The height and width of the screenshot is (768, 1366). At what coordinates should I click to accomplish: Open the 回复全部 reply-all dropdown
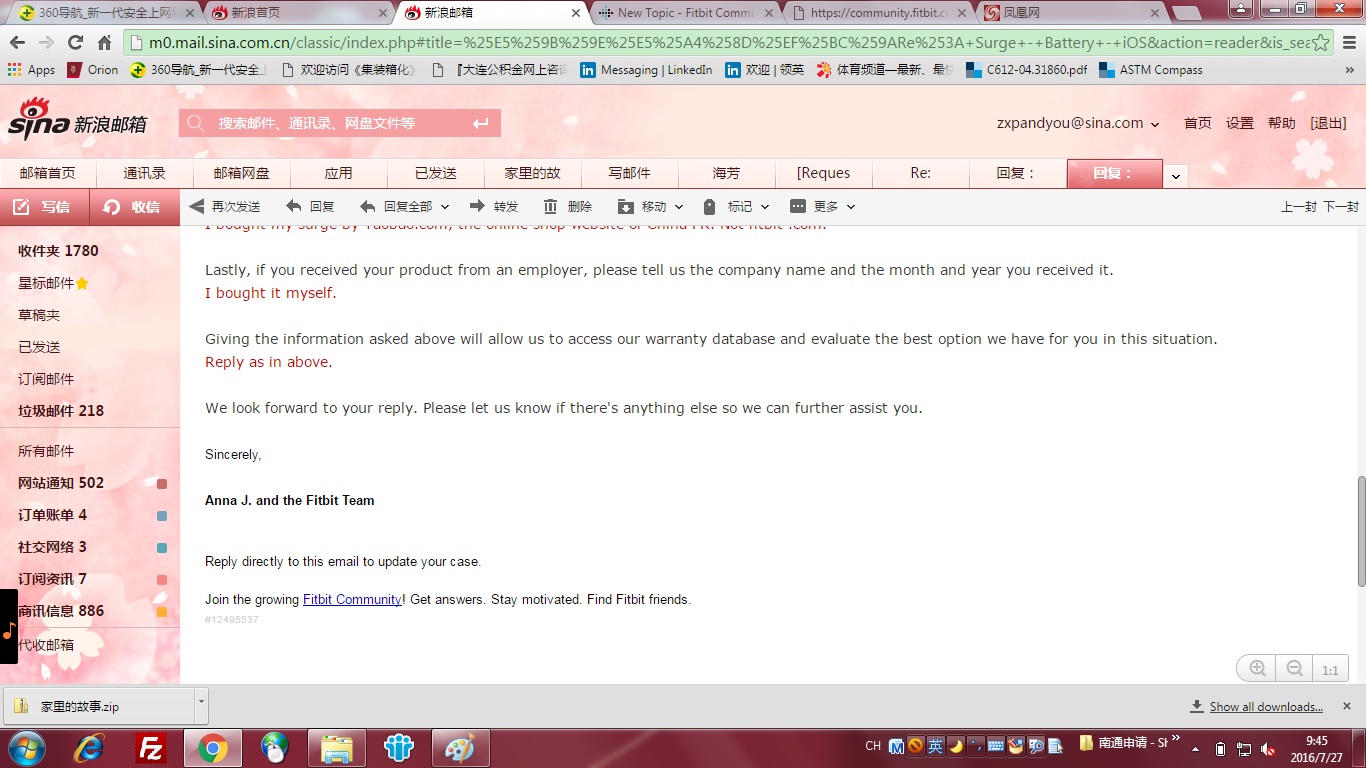[x=445, y=207]
